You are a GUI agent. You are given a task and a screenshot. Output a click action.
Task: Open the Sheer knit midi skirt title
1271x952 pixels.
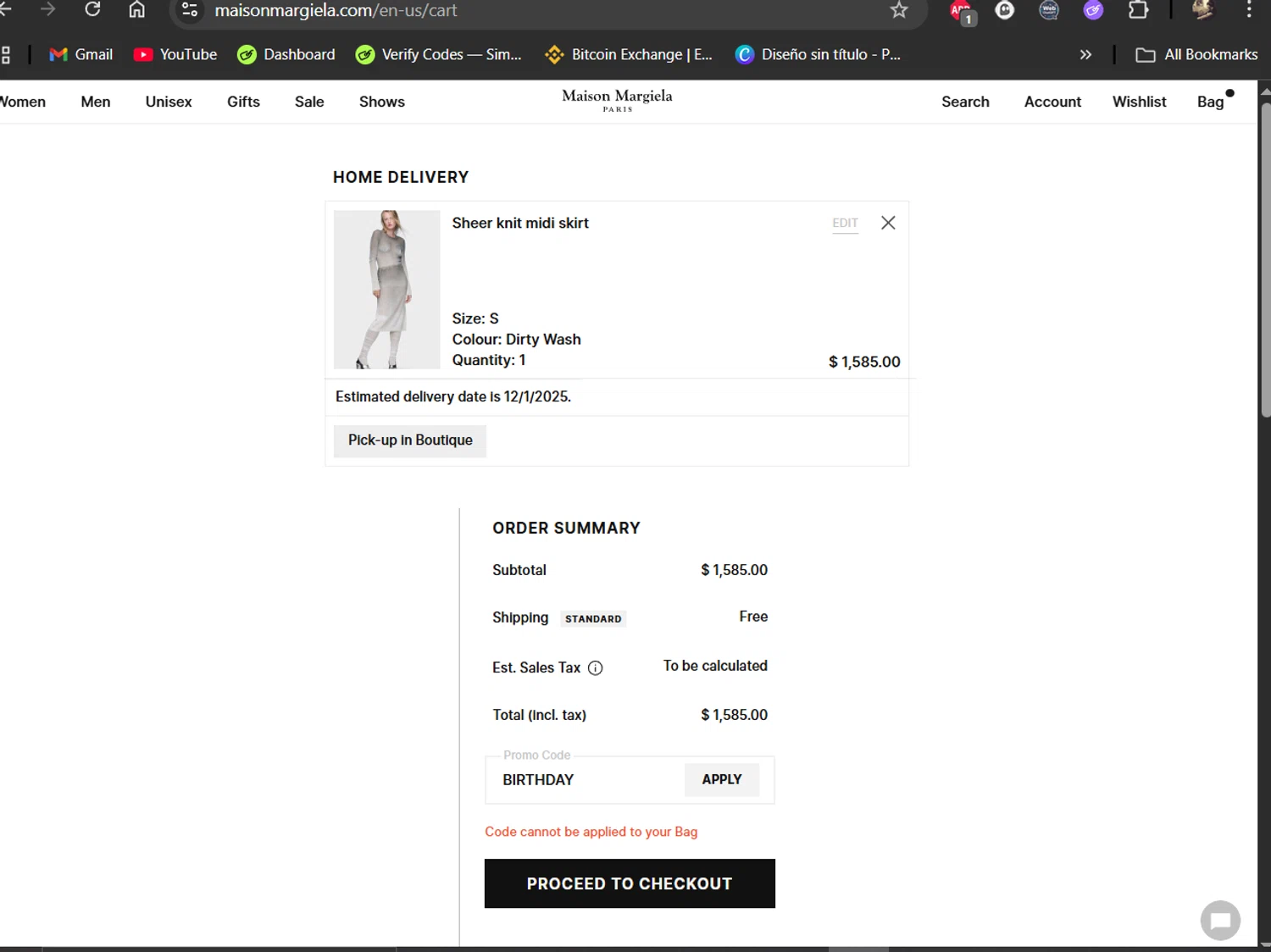click(x=520, y=223)
